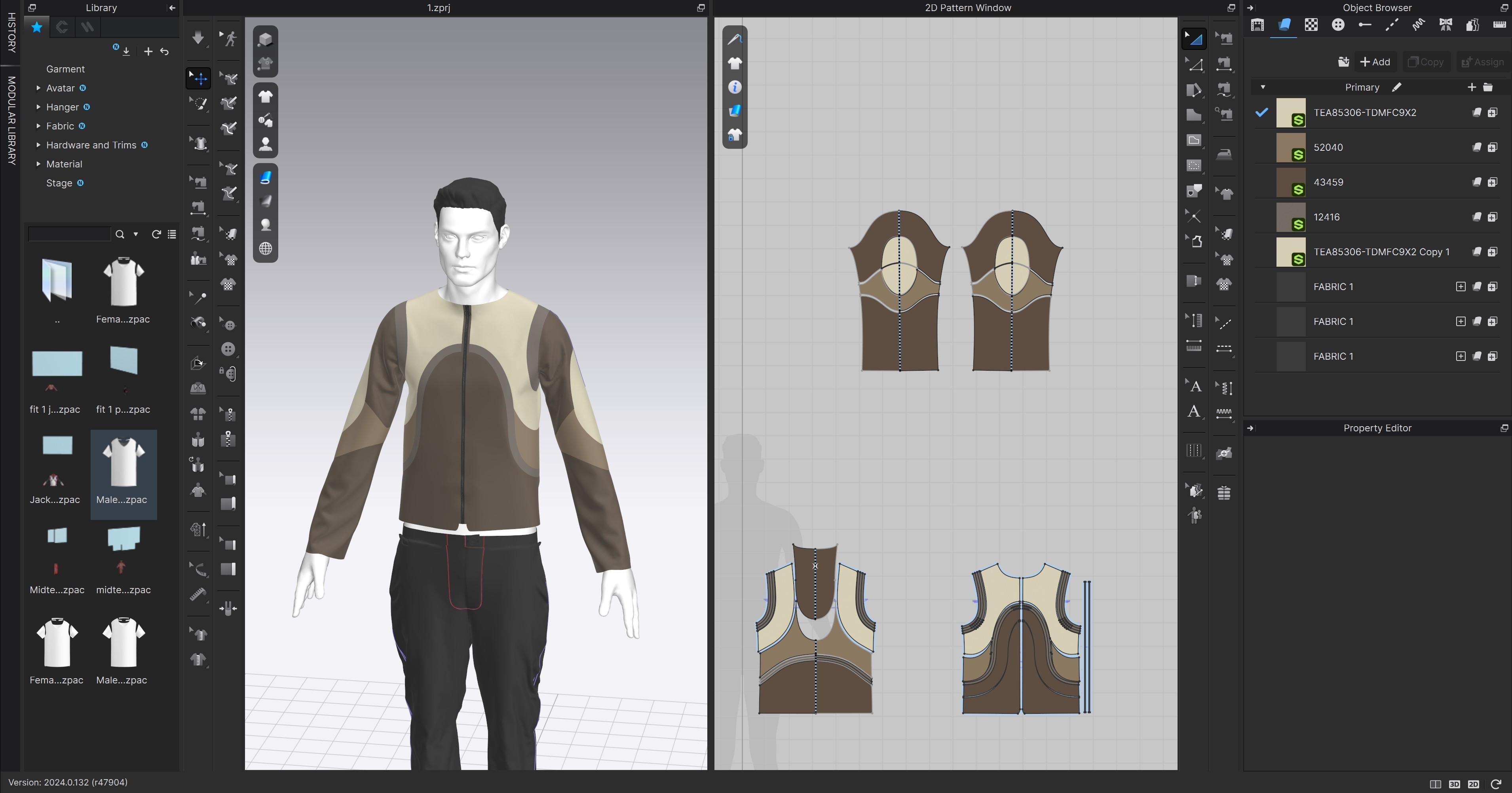Expand Hardware and Trims folder
This screenshot has width=1512, height=793.
38,145
